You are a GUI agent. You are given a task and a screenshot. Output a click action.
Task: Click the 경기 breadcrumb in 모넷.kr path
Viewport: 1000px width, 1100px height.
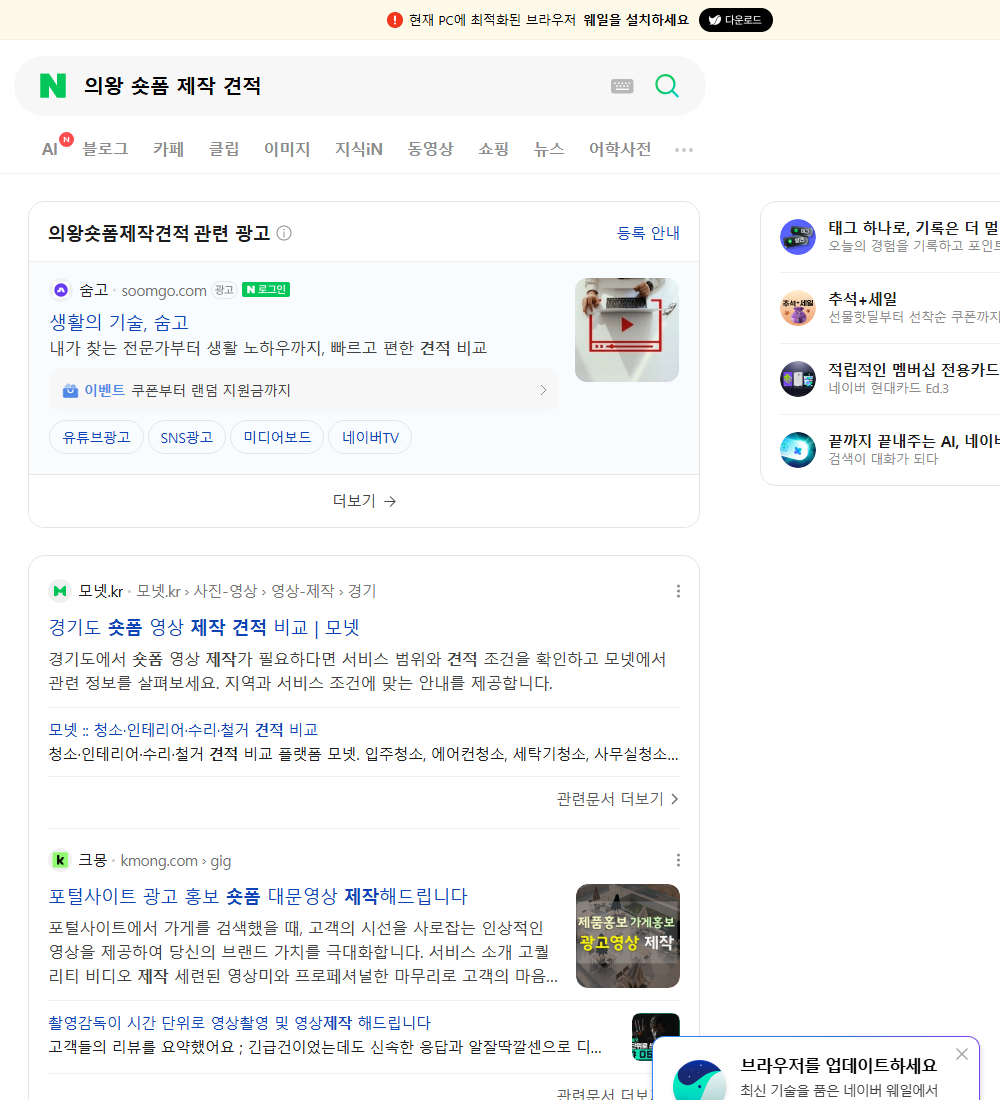362,591
